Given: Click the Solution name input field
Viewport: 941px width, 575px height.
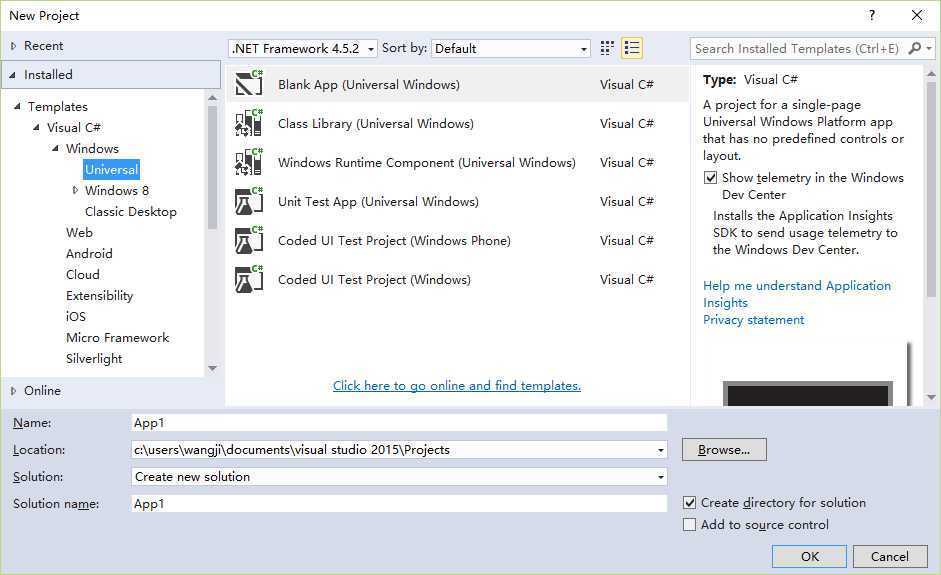Looking at the screenshot, I should tap(399, 504).
